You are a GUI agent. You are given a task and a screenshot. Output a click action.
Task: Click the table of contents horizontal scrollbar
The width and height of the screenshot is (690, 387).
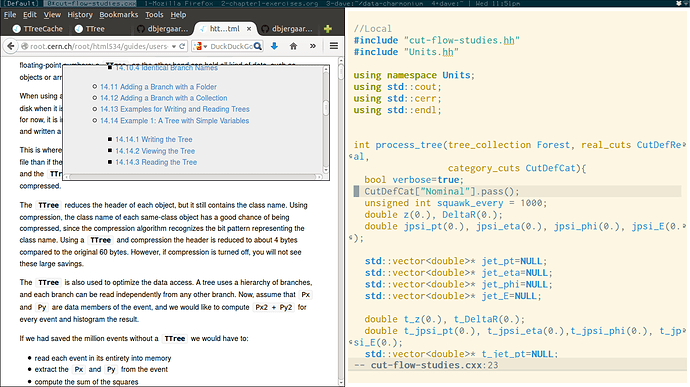[x=193, y=177]
